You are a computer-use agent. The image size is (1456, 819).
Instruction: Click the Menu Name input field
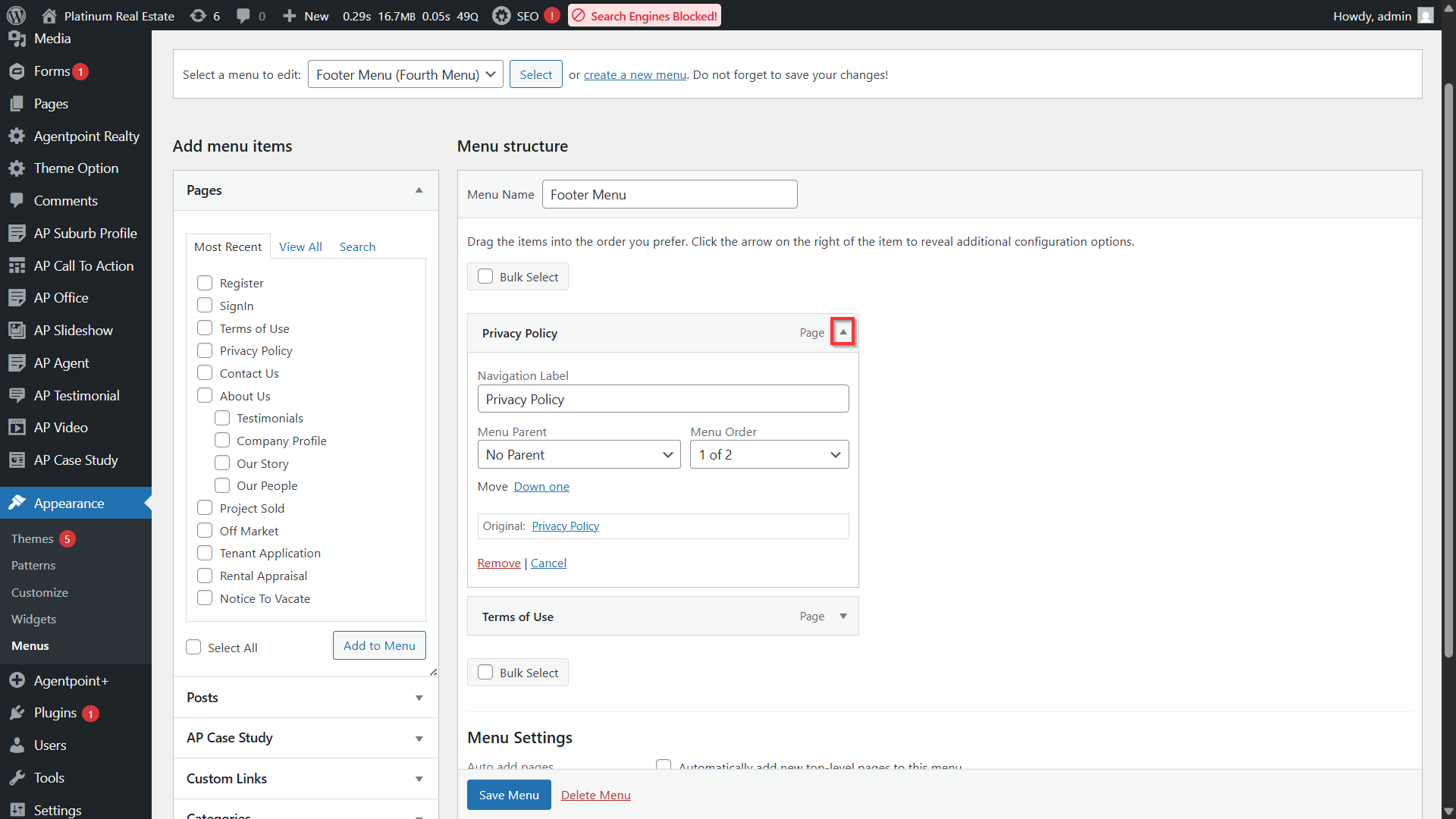670,194
